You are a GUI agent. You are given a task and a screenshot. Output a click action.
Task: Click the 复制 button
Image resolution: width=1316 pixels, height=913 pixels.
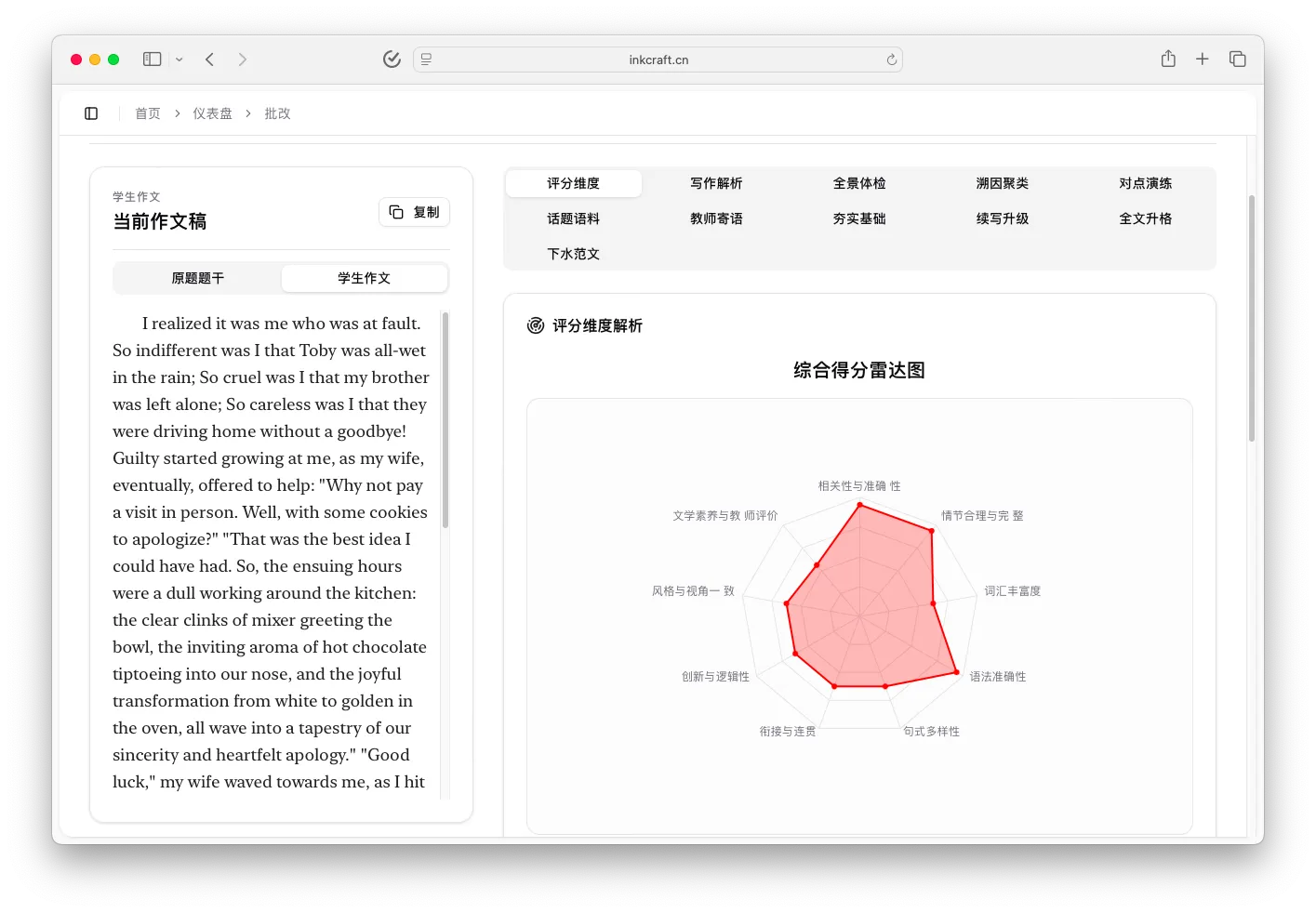coord(414,212)
